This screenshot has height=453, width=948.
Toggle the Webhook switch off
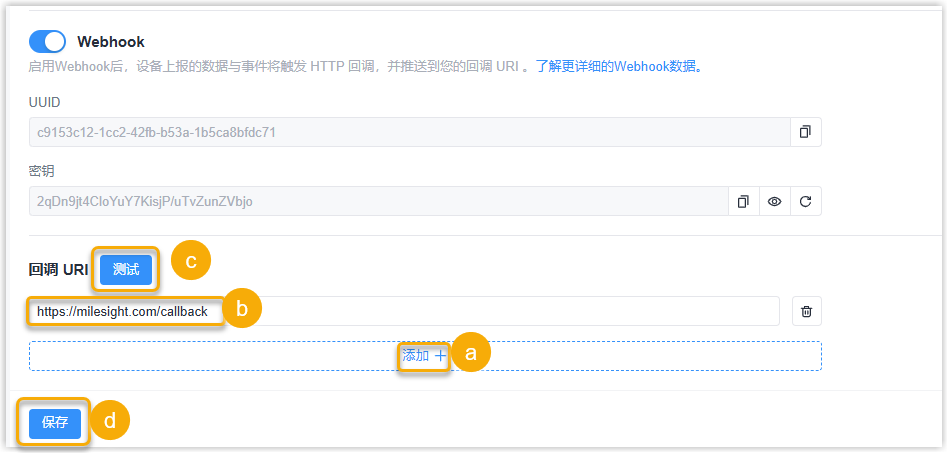pyautogui.click(x=47, y=41)
